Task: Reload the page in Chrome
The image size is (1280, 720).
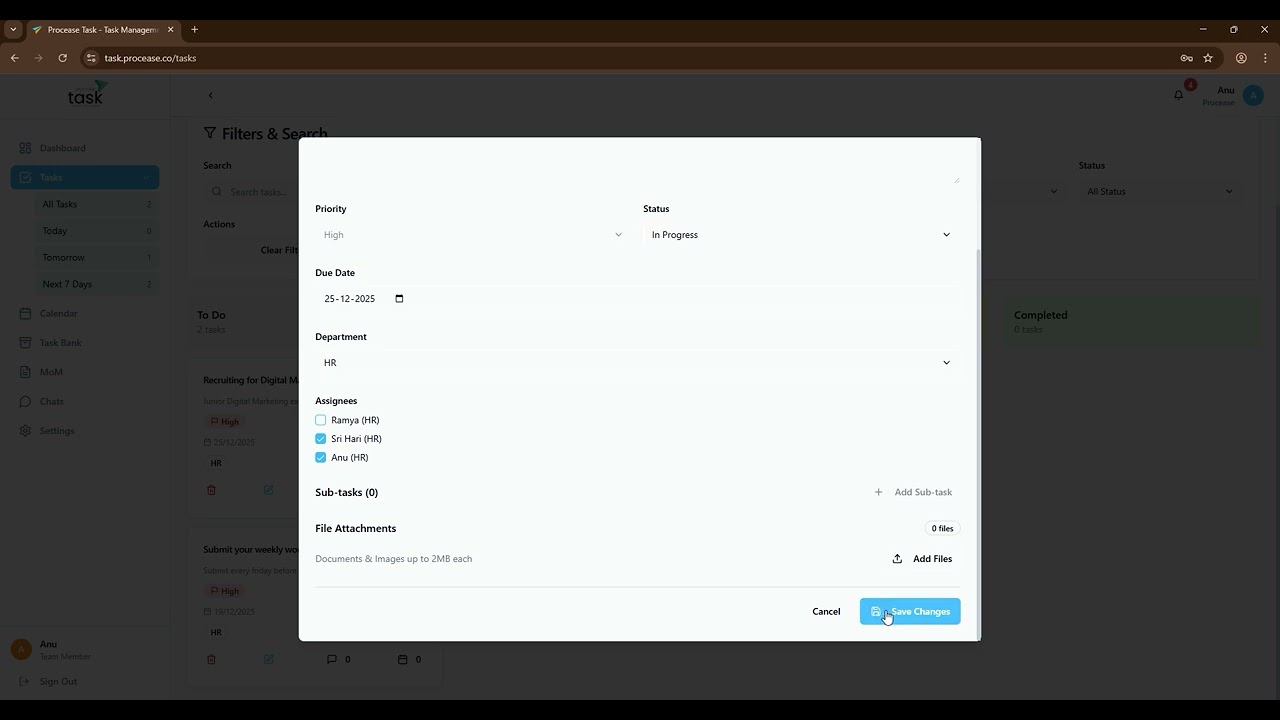Action: tap(63, 58)
